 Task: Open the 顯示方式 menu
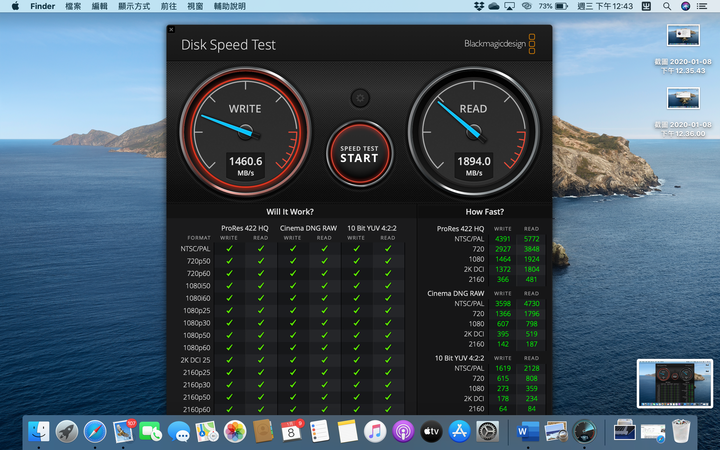tap(134, 6)
